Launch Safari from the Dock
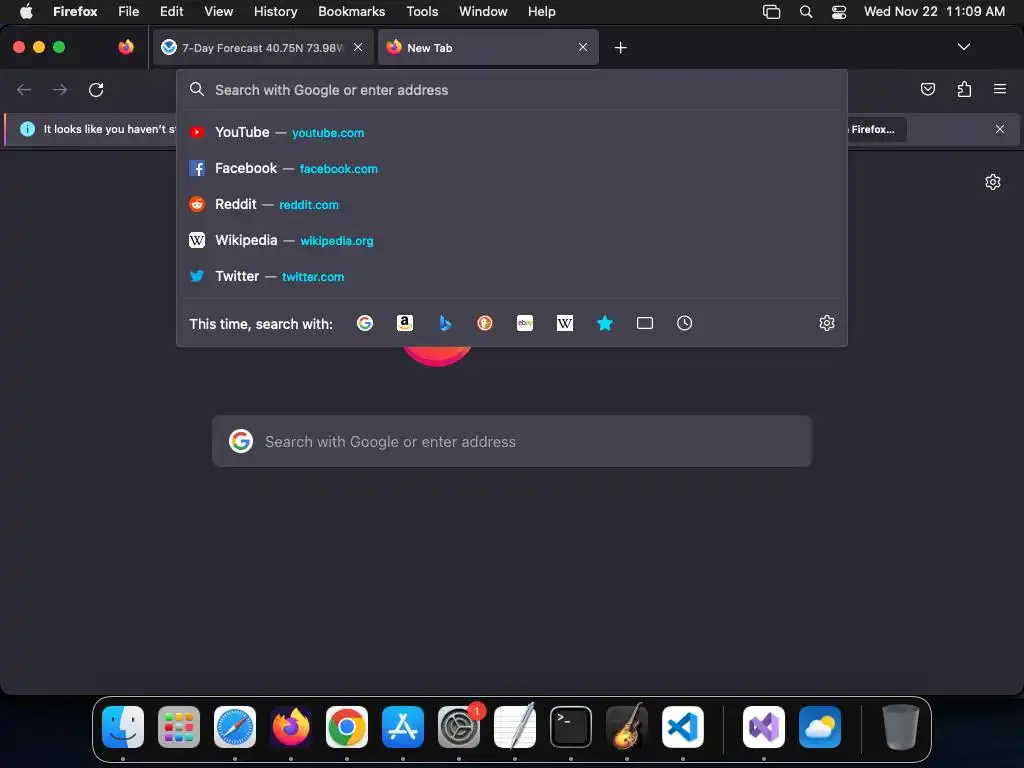 [235, 727]
